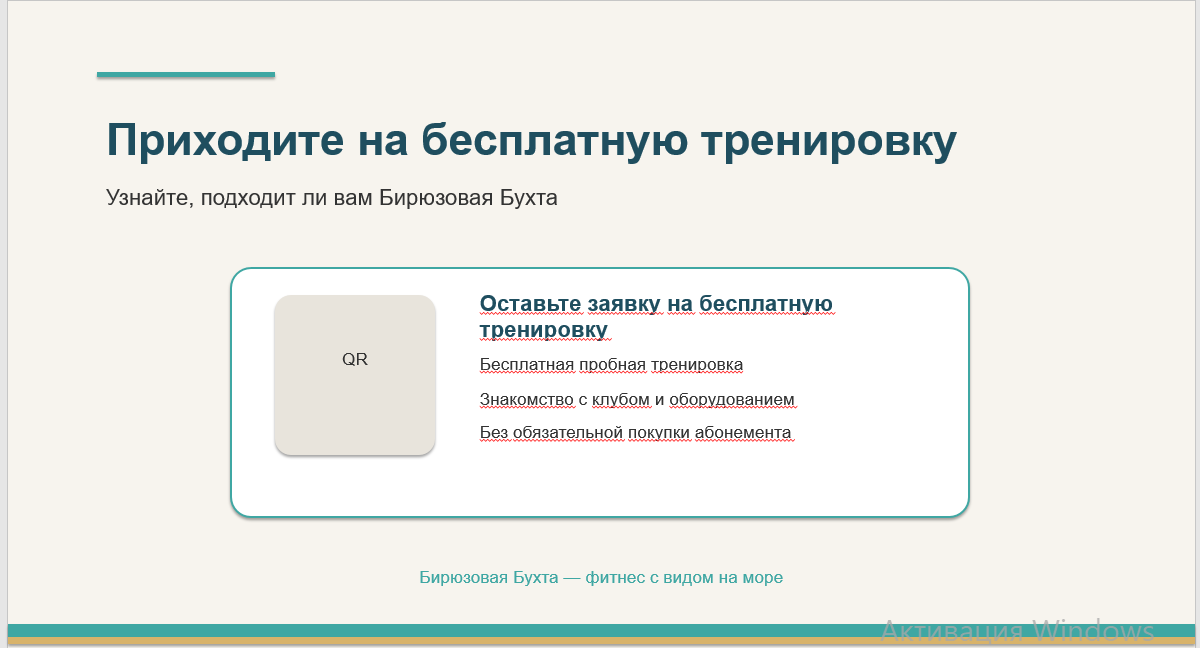Click the line 'Без обязательной покупки абонемента'
The image size is (1200, 648).
tap(635, 432)
